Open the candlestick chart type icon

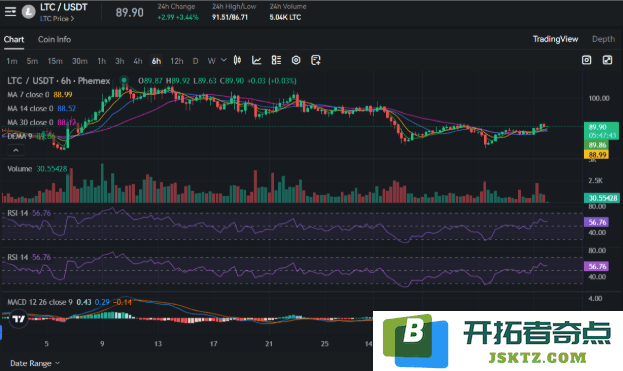(x=237, y=60)
